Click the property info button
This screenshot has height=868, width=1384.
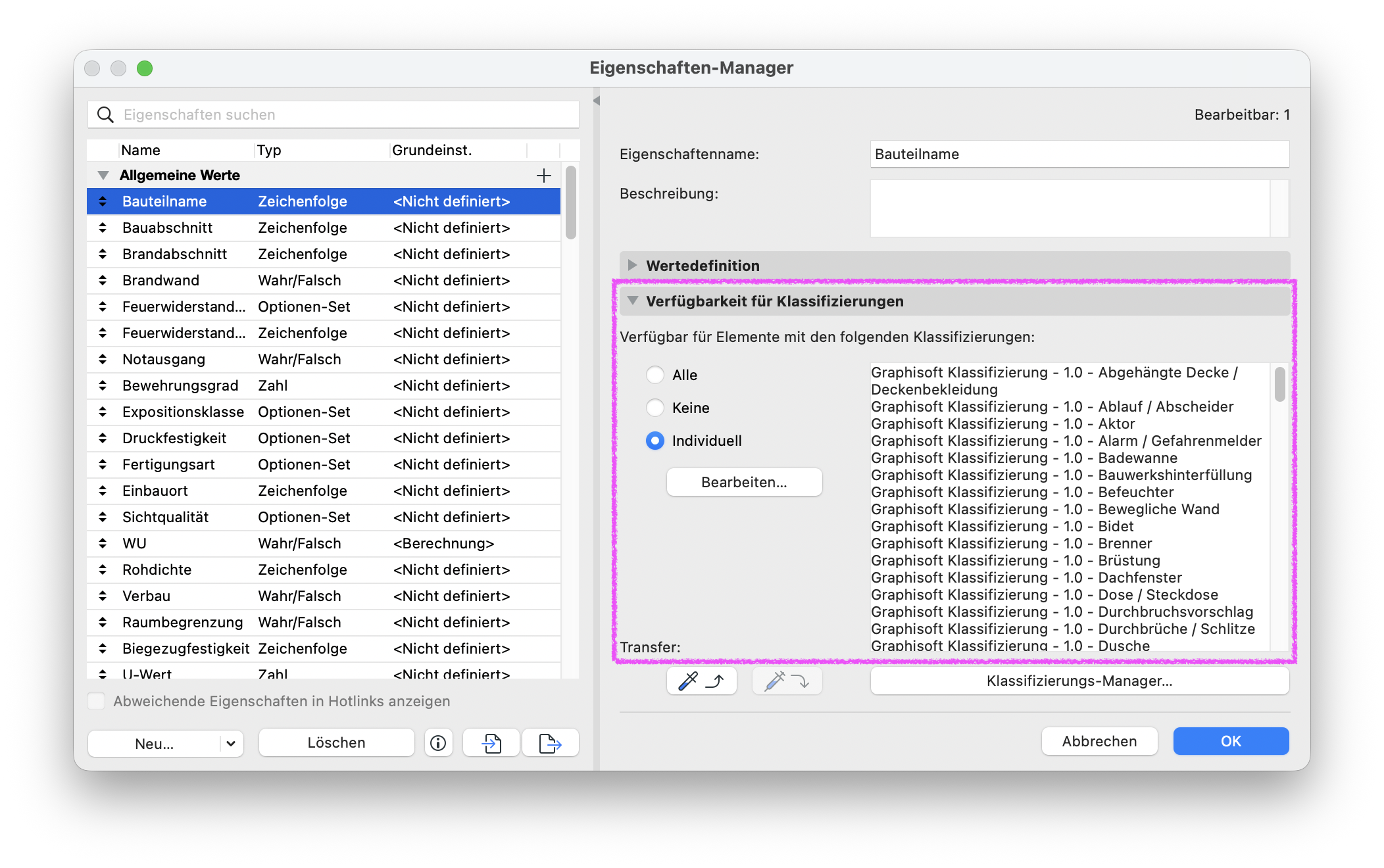point(438,743)
